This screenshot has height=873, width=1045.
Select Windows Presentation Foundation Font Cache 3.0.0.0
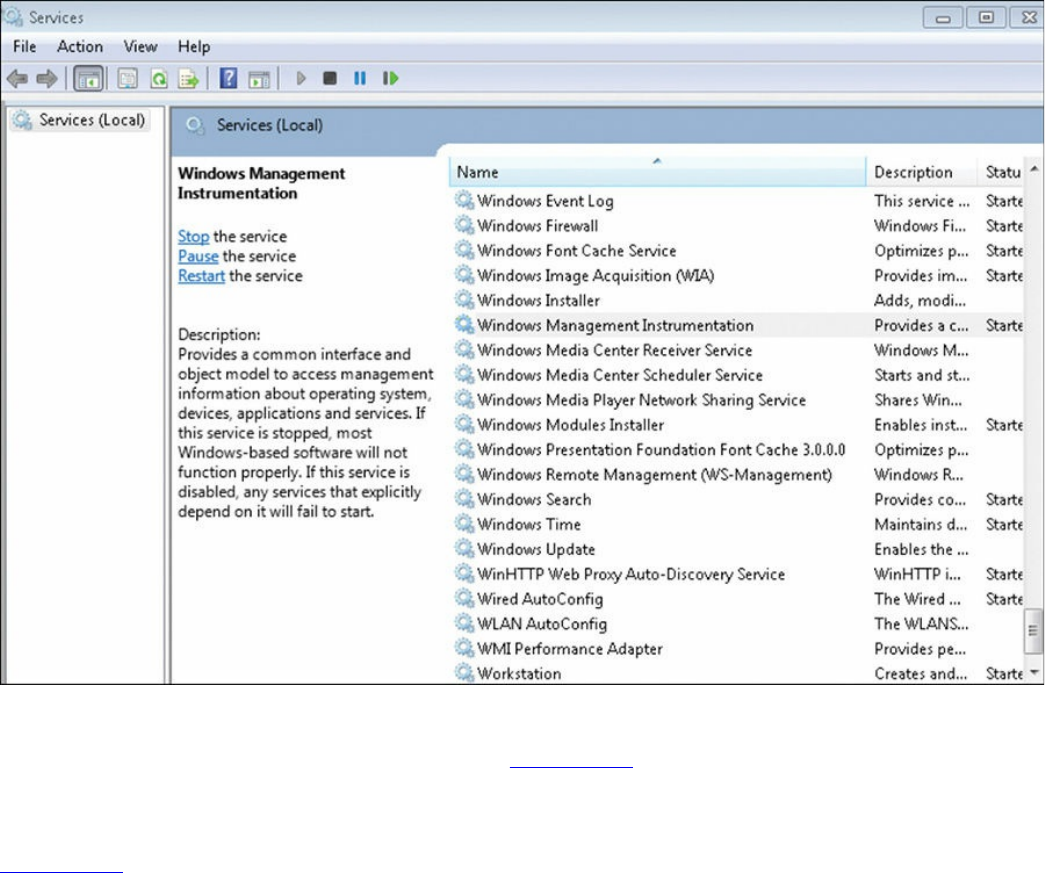738,449
